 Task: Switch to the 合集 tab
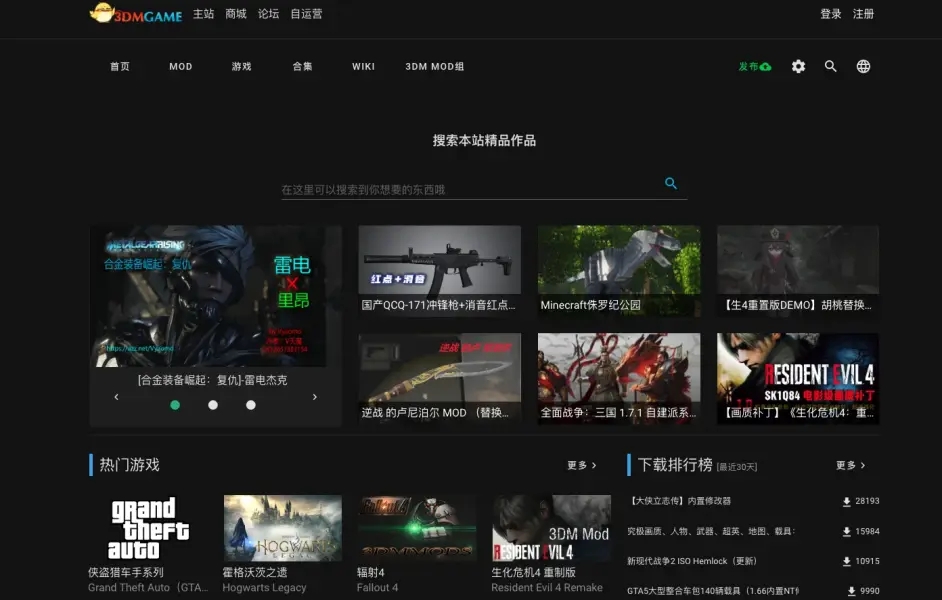[302, 67]
